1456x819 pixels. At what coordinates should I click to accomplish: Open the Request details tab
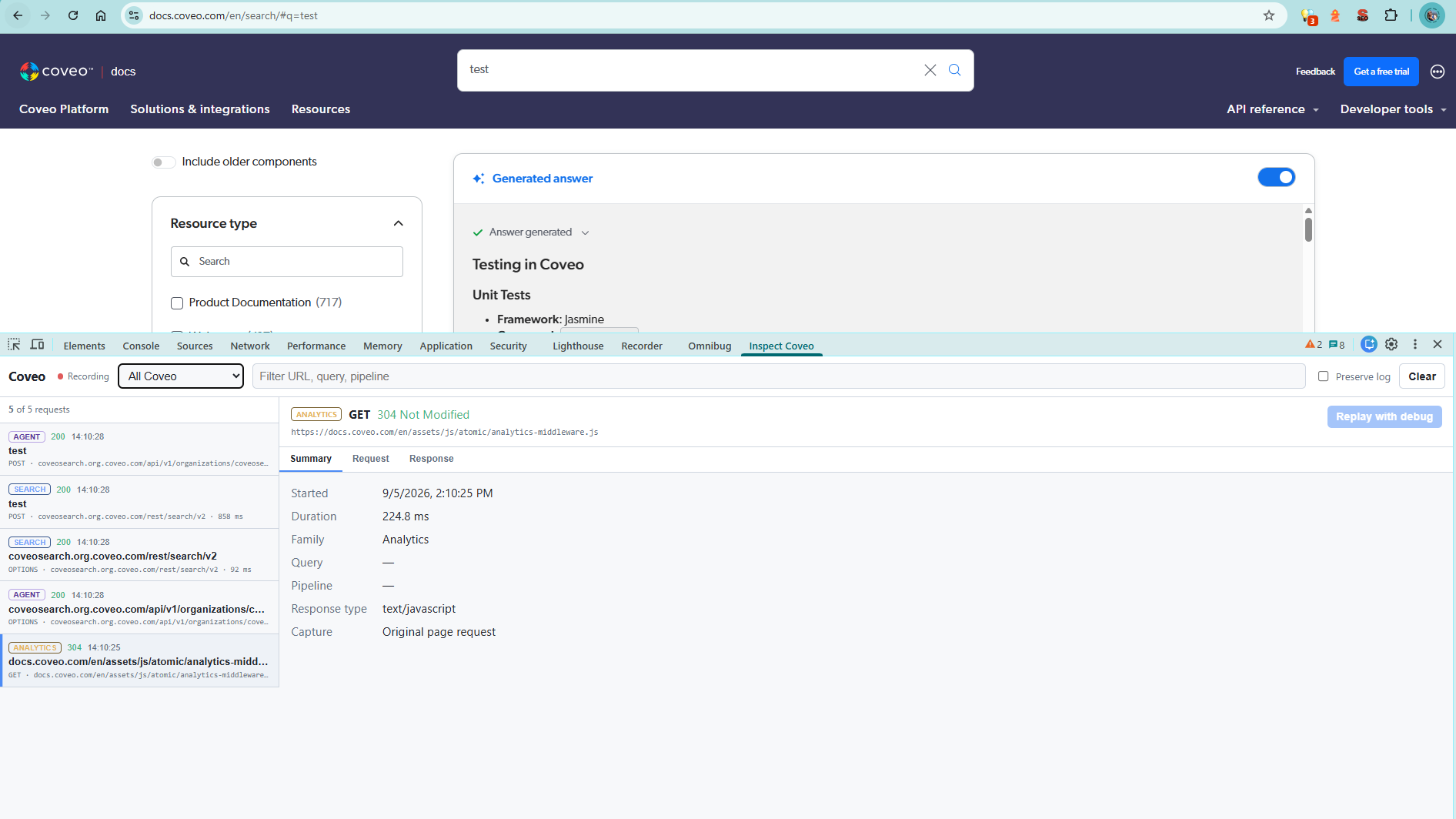[371, 459]
